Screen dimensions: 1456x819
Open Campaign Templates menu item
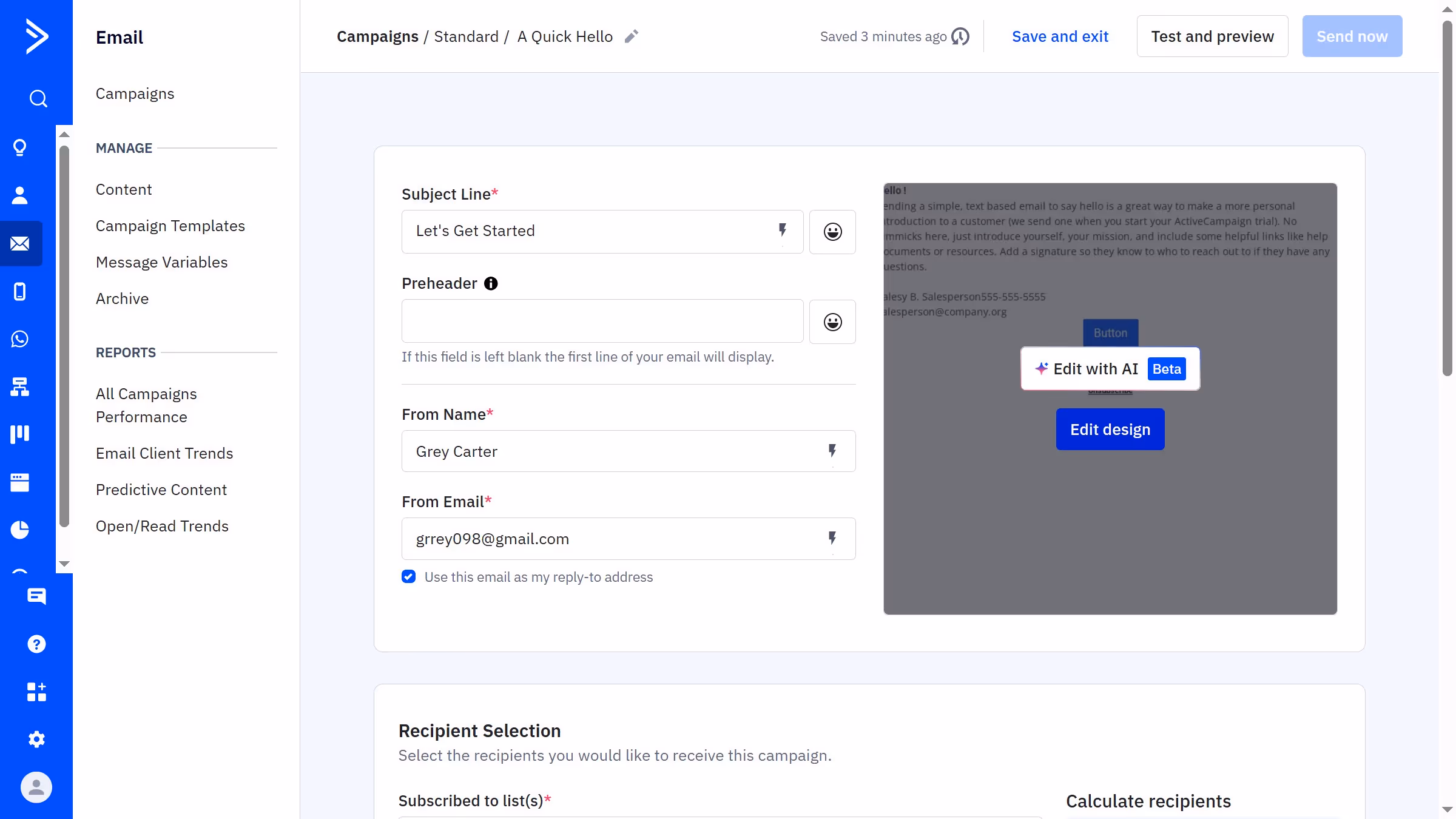(x=170, y=226)
